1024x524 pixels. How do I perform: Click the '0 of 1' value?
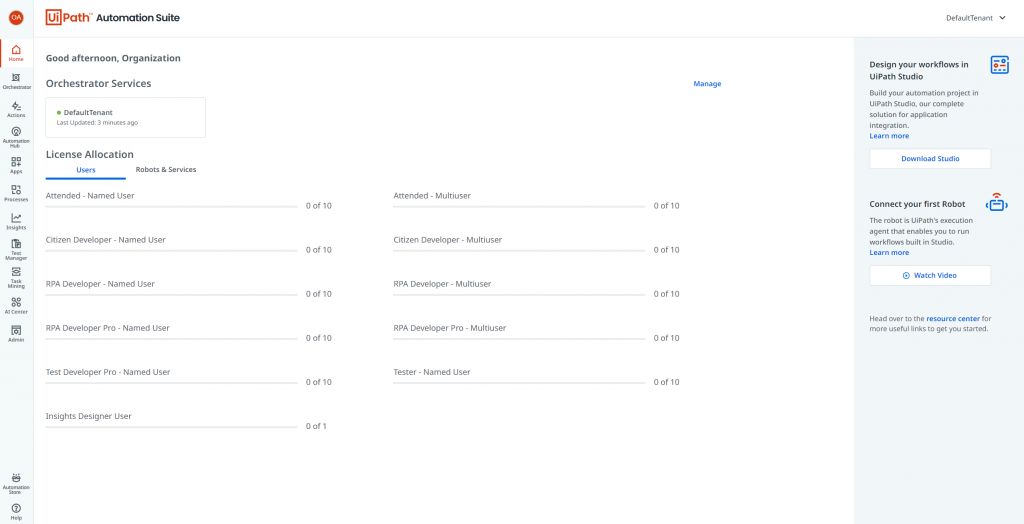click(316, 426)
